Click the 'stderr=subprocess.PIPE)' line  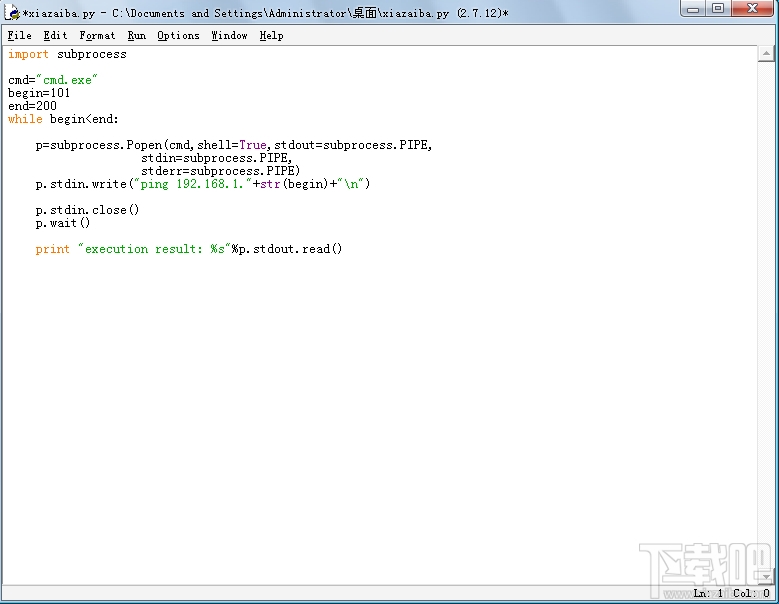[221, 171]
